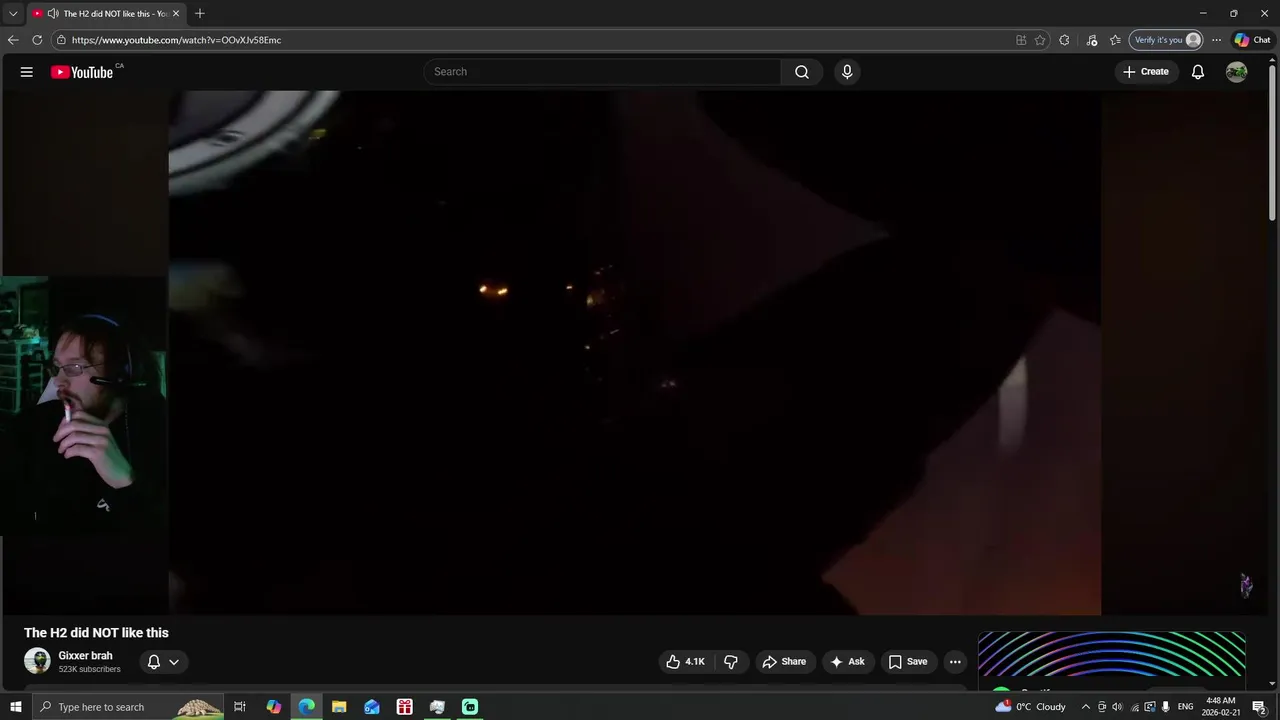Save the video to a playlist
This screenshot has width=1280, height=720.
tap(908, 662)
